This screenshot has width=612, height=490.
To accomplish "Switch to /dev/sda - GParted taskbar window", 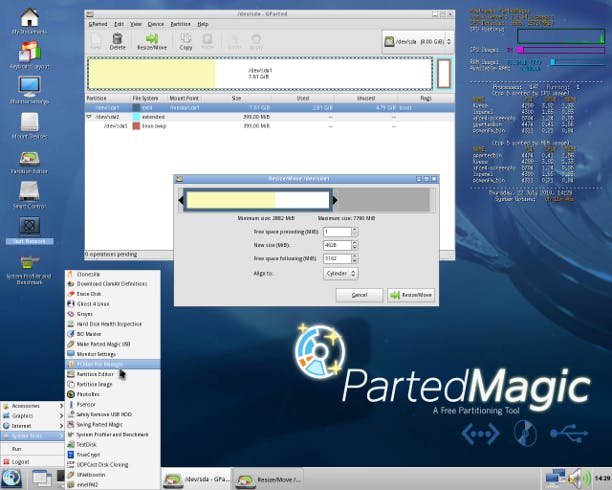I will [x=197, y=479].
